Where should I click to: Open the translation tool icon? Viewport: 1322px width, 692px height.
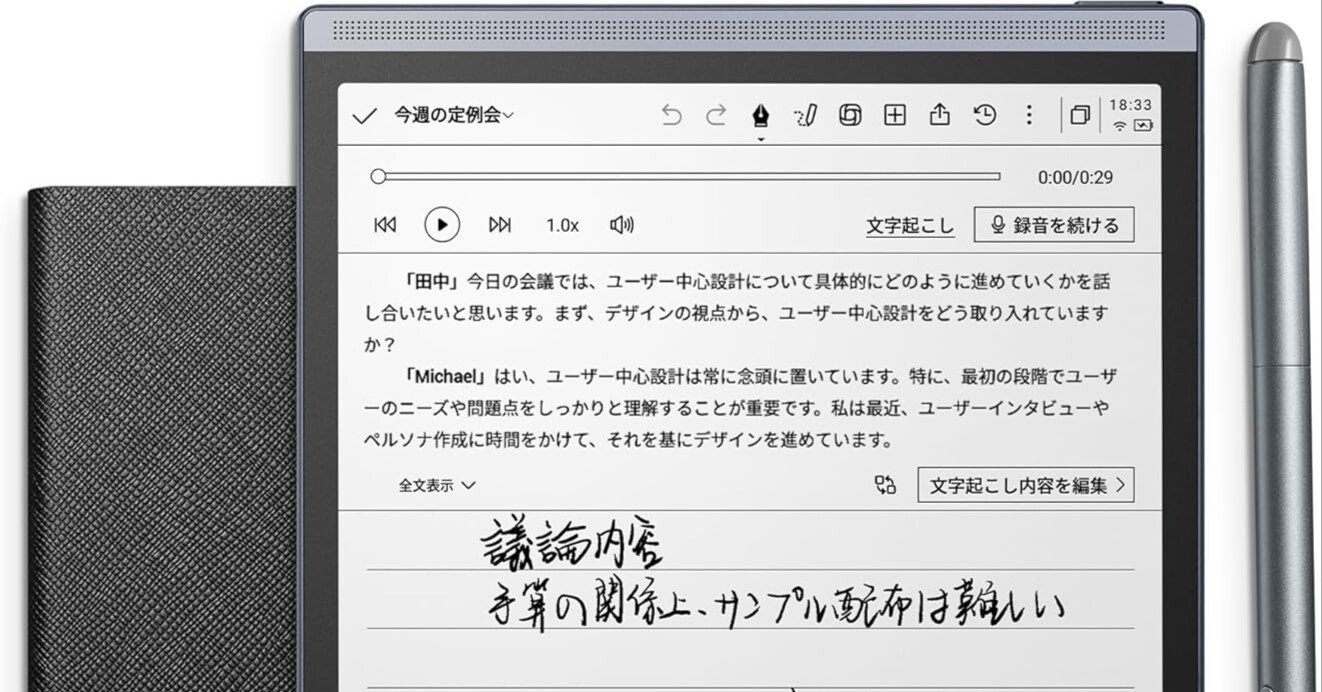pyautogui.click(x=884, y=484)
